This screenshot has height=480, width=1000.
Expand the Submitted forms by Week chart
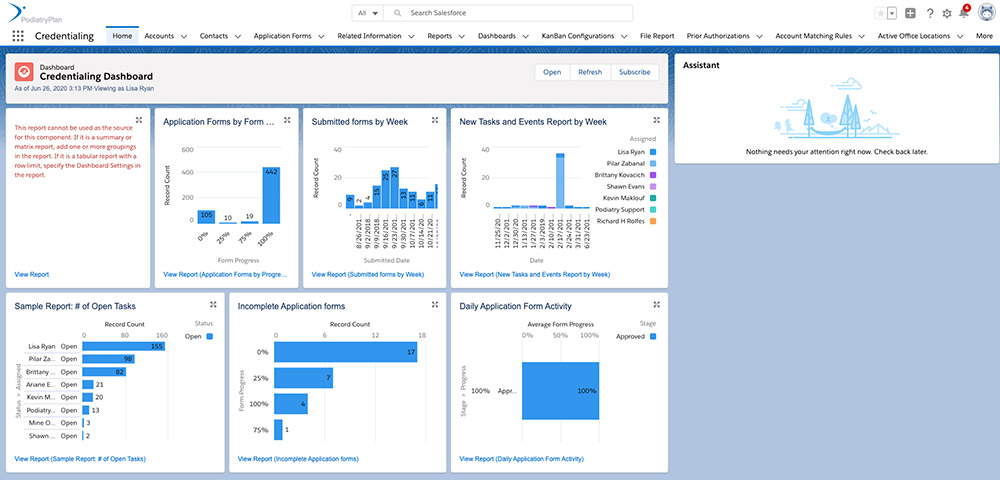[435, 120]
